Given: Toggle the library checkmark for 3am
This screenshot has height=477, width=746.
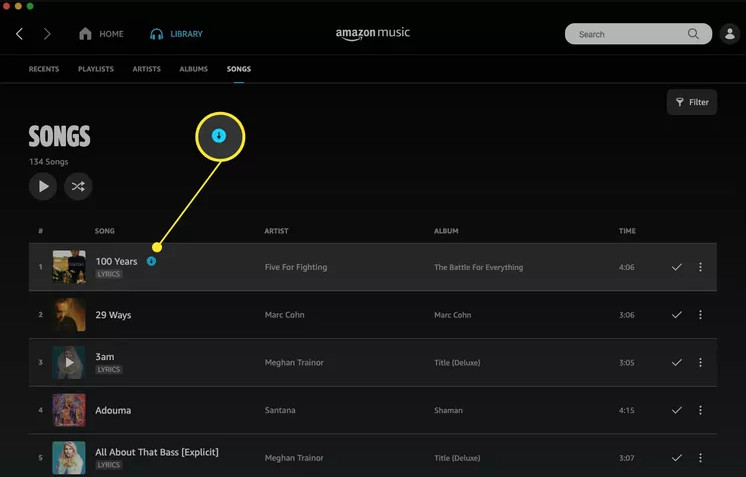Looking at the screenshot, I should click(677, 362).
